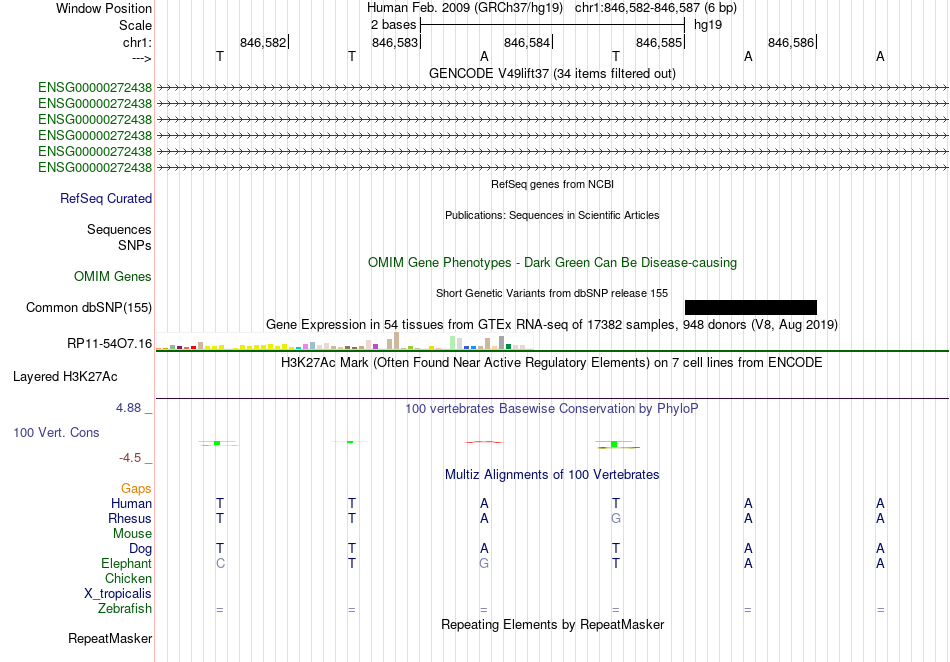This screenshot has height=662, width=950.
Task: Click the SNPs track label
Action: click(x=135, y=245)
